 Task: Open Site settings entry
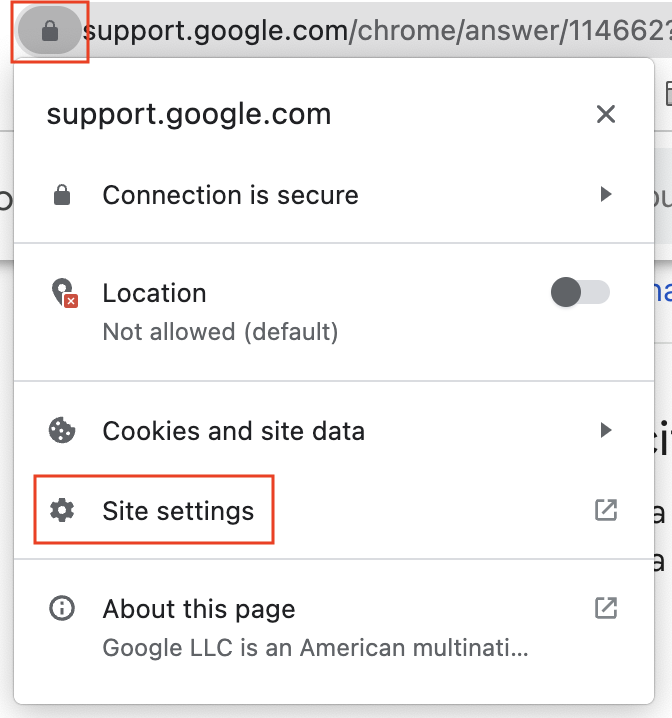pos(178,511)
